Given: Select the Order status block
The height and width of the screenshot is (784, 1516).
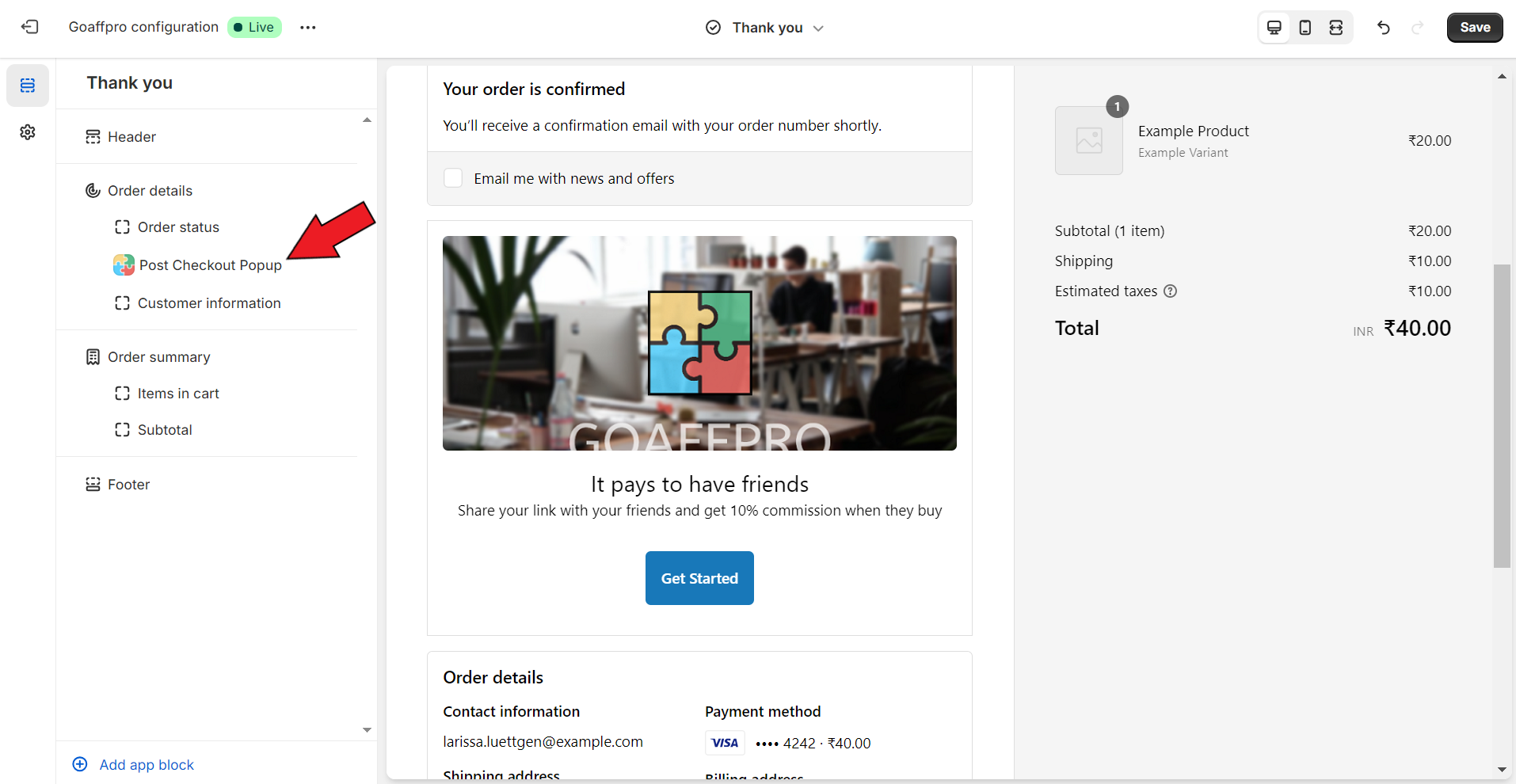Looking at the screenshot, I should click(178, 227).
